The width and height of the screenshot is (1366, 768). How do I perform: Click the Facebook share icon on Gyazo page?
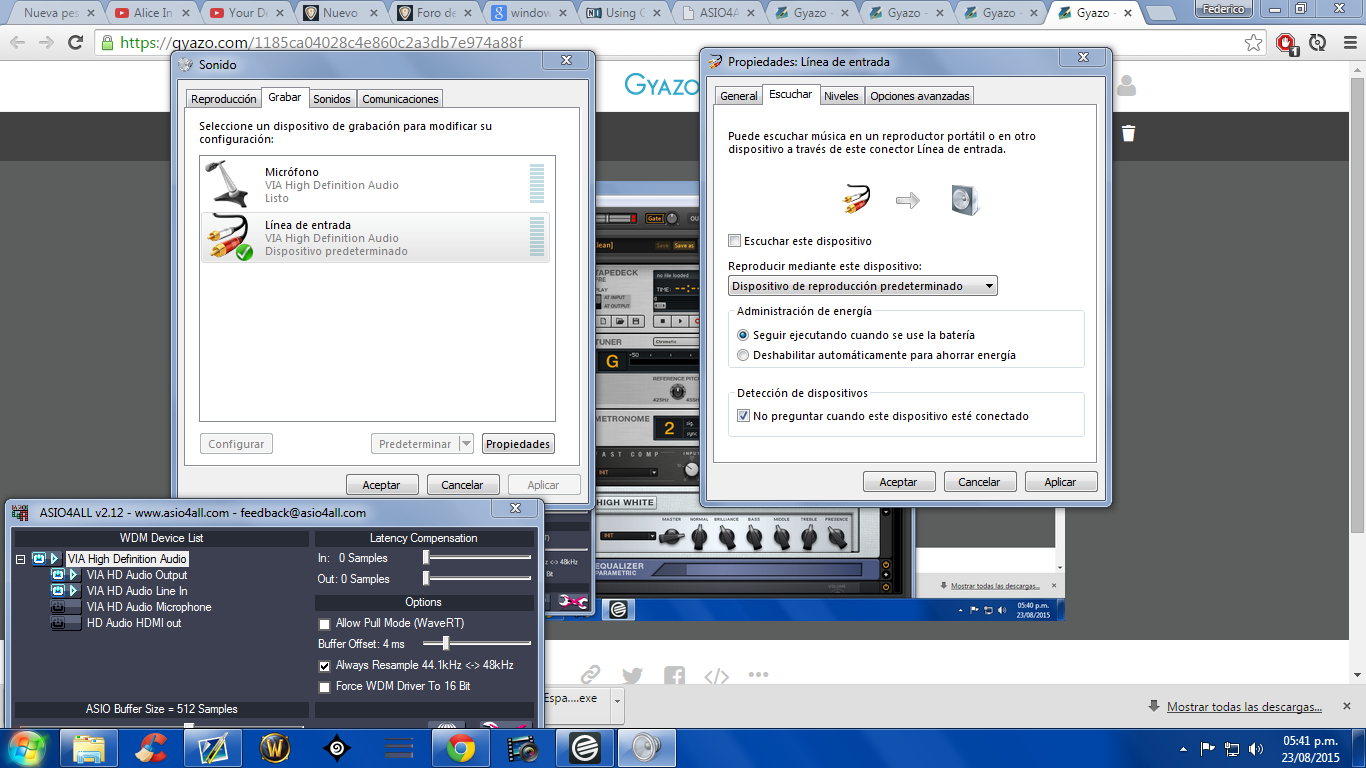pos(674,676)
